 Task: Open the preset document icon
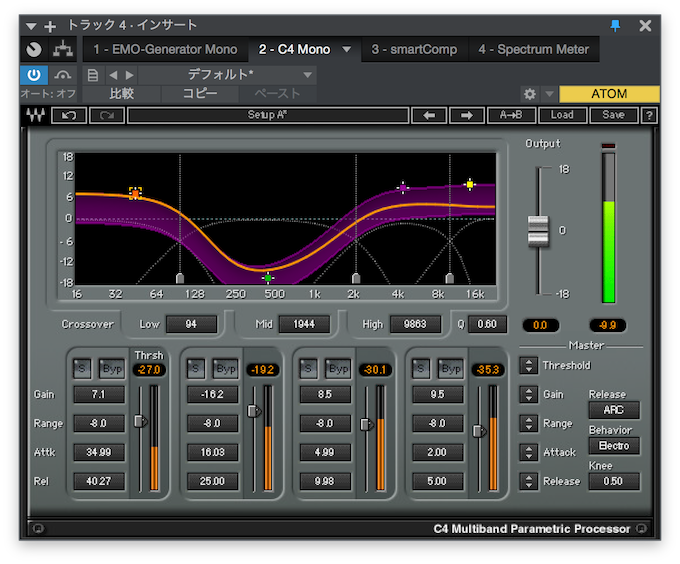click(92, 75)
